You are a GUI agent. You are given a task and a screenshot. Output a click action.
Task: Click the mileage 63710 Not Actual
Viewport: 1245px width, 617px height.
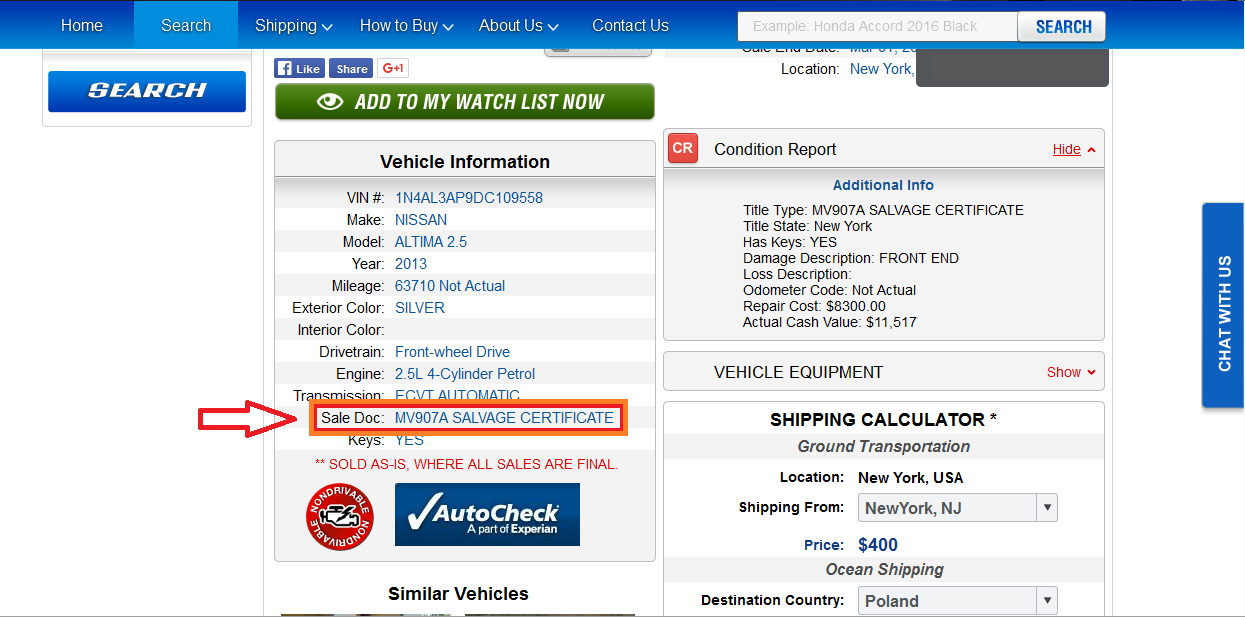tap(450, 286)
